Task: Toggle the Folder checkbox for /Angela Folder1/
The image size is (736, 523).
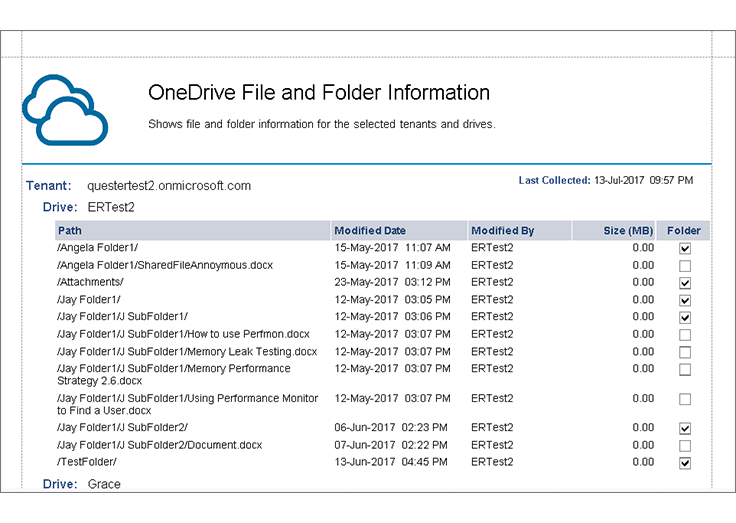Action: tap(685, 248)
